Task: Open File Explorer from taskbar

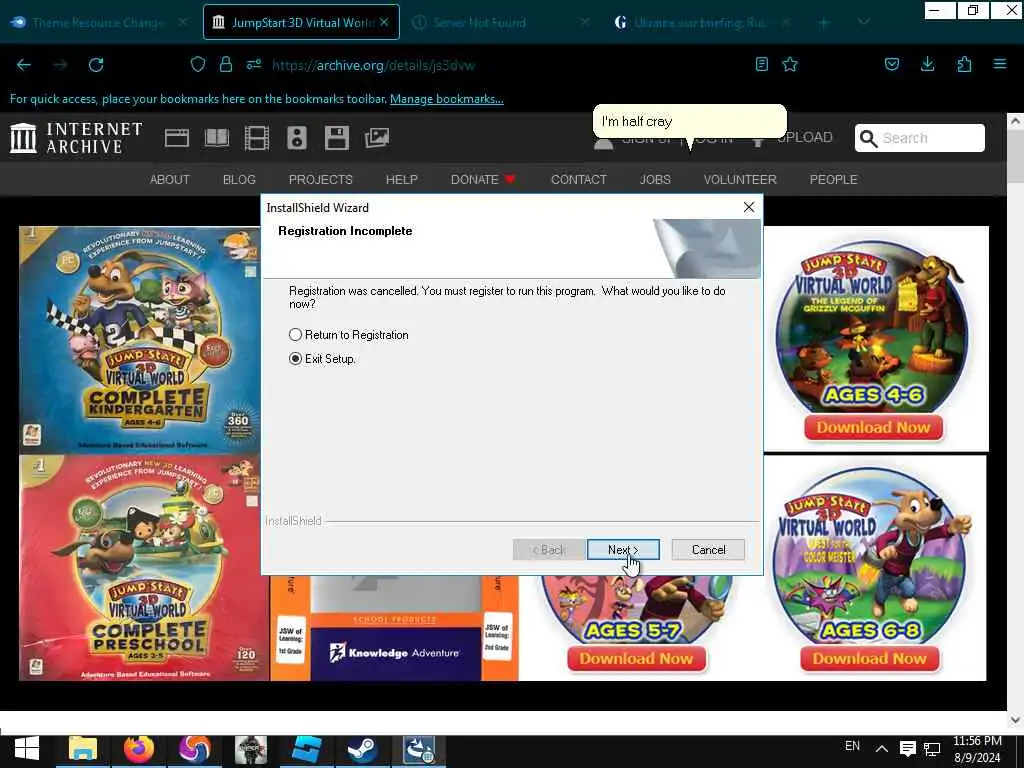Action: [x=83, y=749]
